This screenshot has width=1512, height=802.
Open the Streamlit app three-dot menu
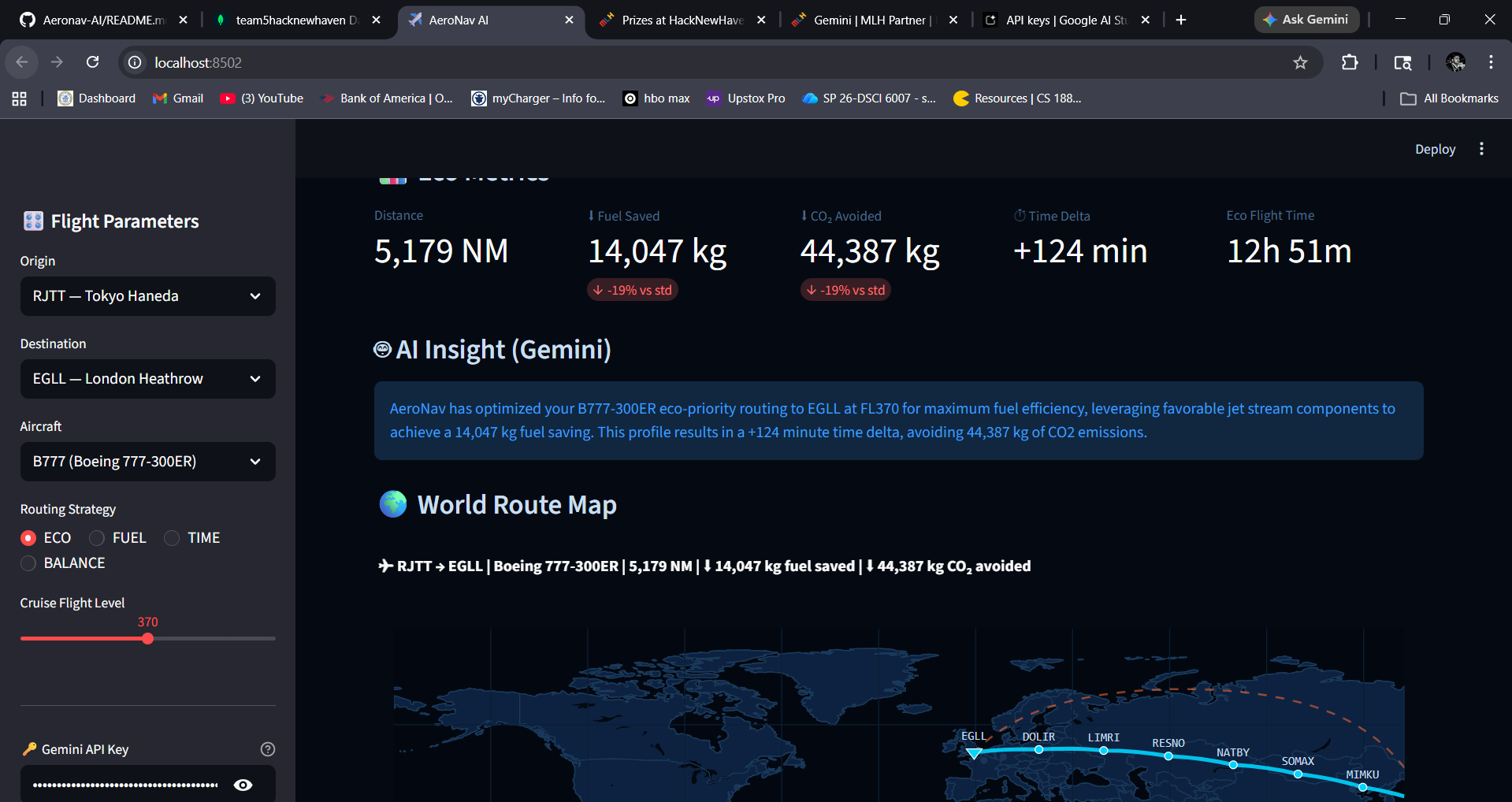(1481, 149)
